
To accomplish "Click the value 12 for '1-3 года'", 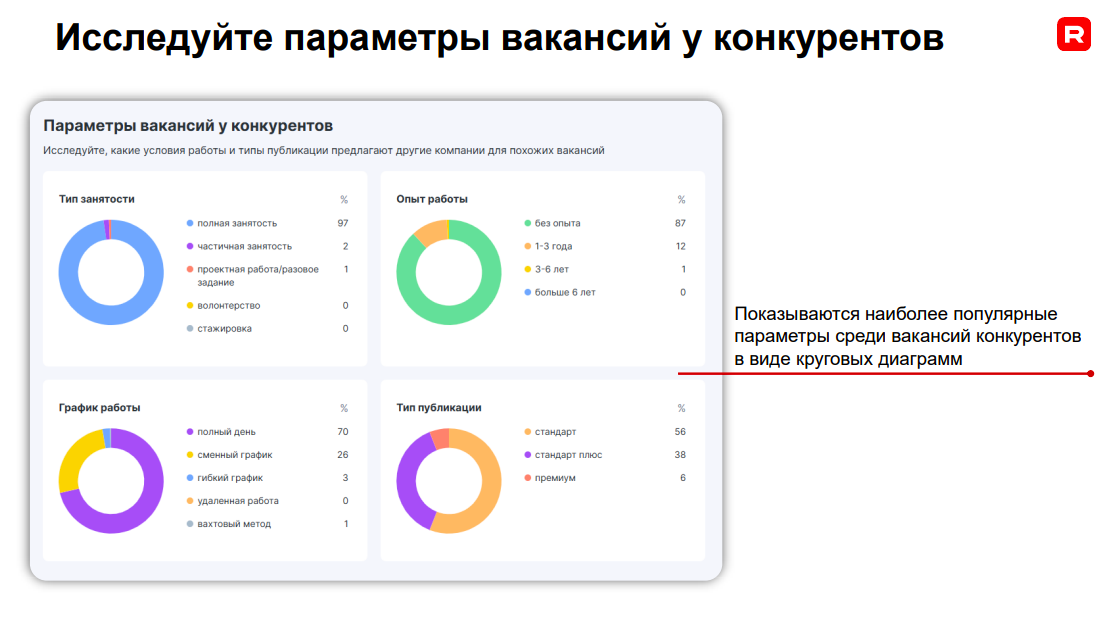I will click(680, 247).
